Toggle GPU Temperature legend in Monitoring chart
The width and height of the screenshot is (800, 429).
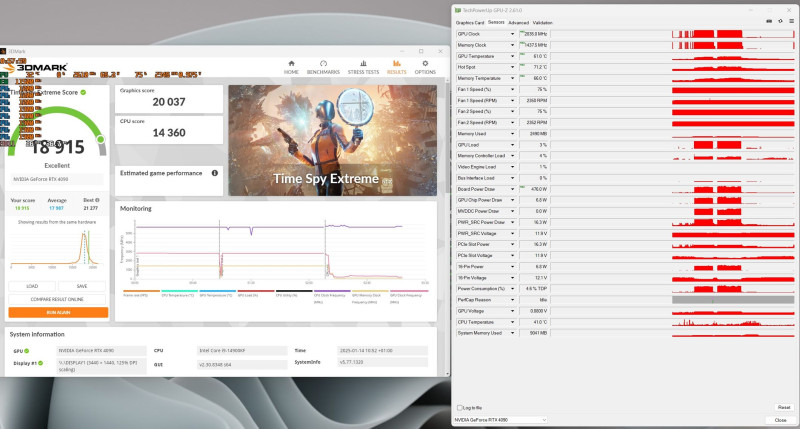(217, 293)
